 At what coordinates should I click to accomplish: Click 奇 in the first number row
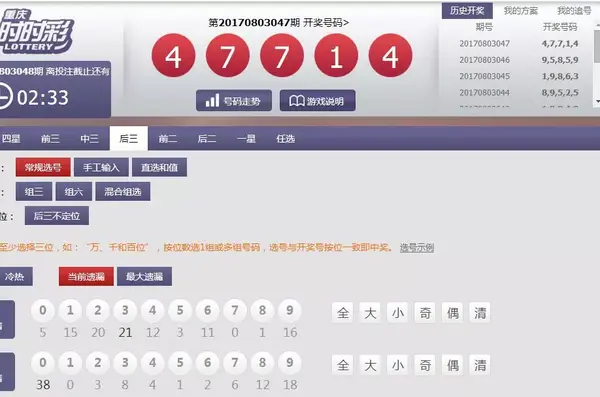(x=425, y=313)
